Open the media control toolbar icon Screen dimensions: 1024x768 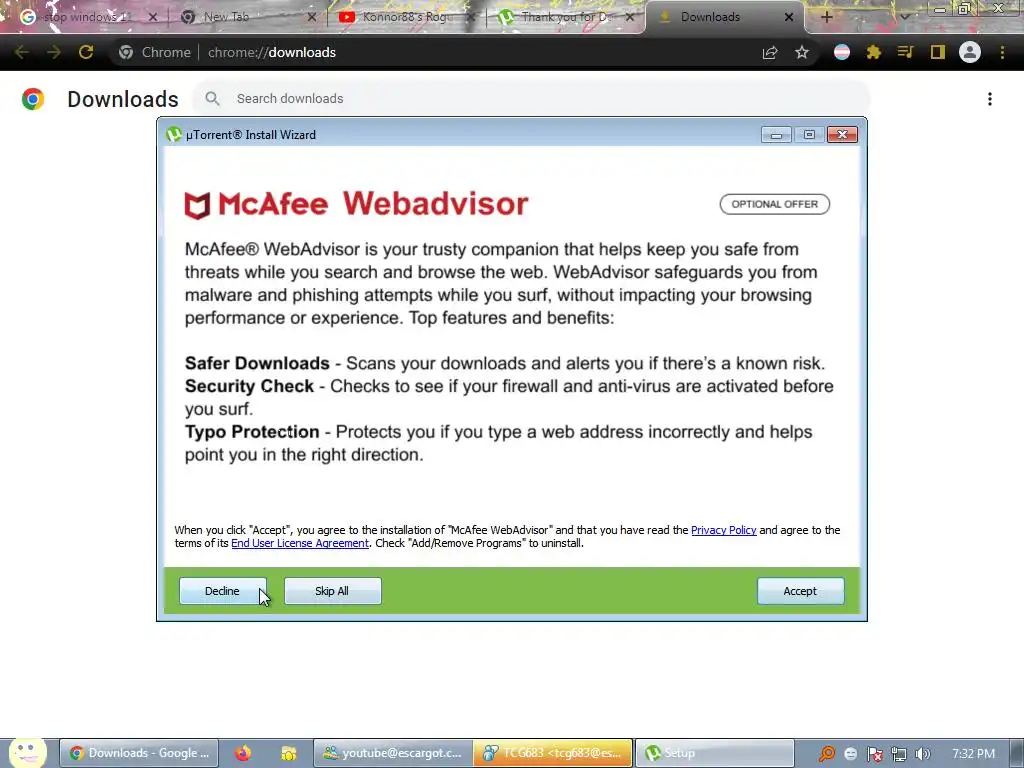[905, 52]
